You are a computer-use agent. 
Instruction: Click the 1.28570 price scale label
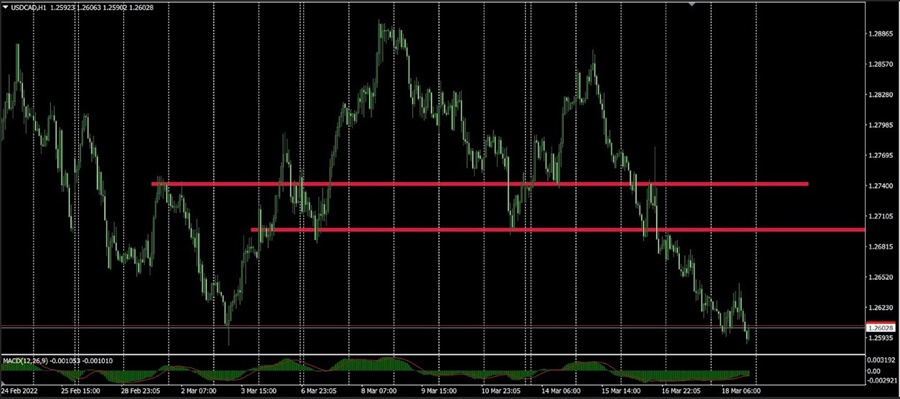coord(880,65)
